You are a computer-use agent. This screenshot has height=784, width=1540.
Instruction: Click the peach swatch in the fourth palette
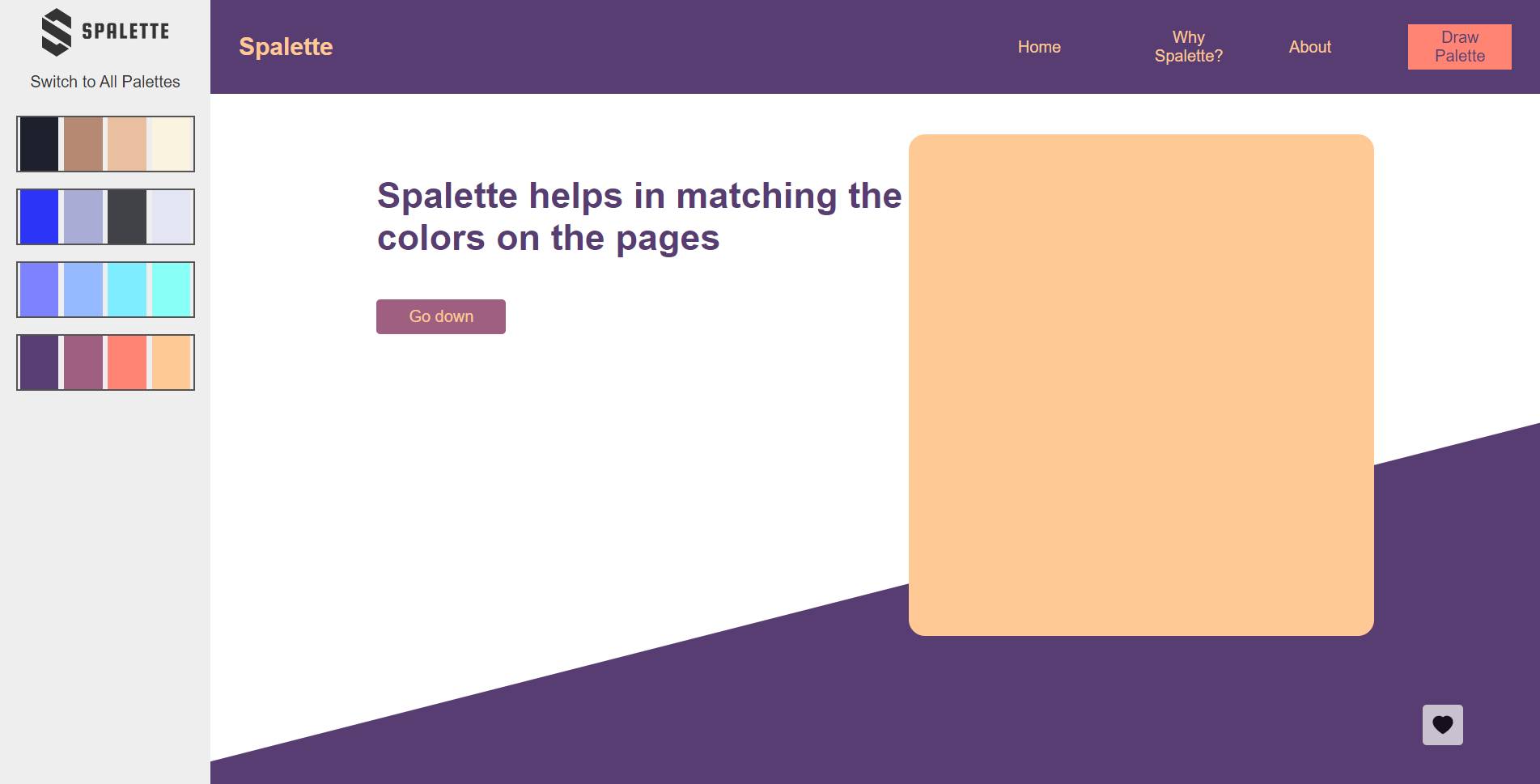(x=172, y=362)
